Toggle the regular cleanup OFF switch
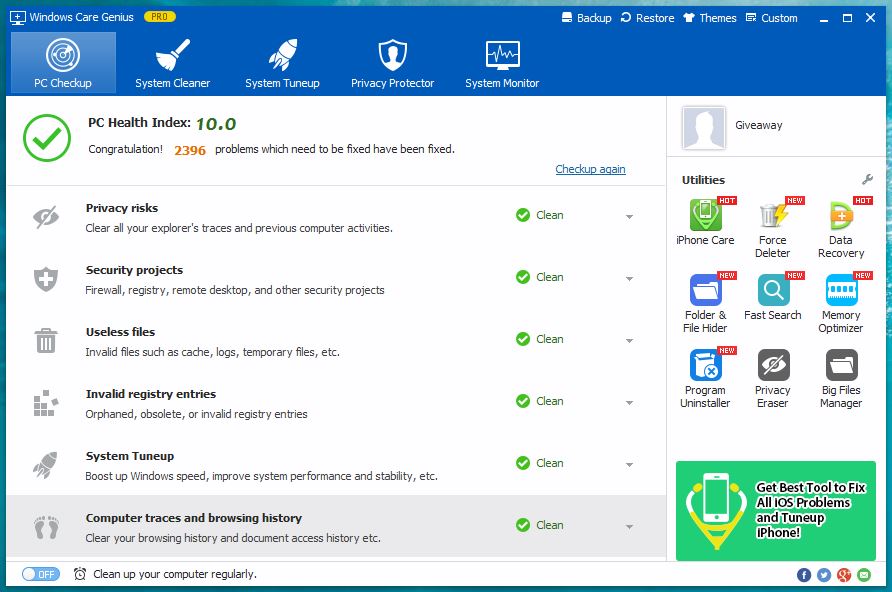This screenshot has height=592, width=892. pyautogui.click(x=40, y=574)
